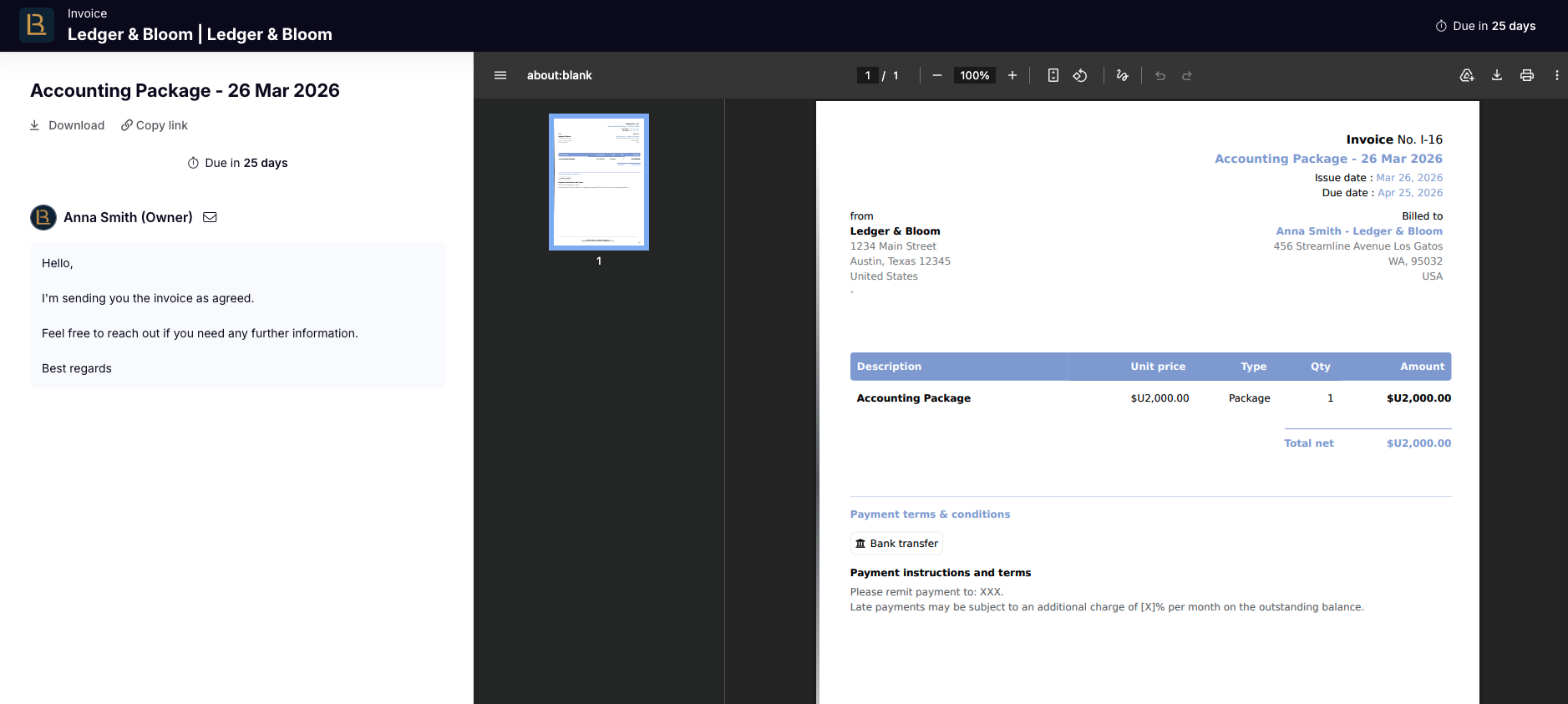This screenshot has width=1568, height=704.
Task: Click the 'about:blank' document title
Action: (x=559, y=75)
